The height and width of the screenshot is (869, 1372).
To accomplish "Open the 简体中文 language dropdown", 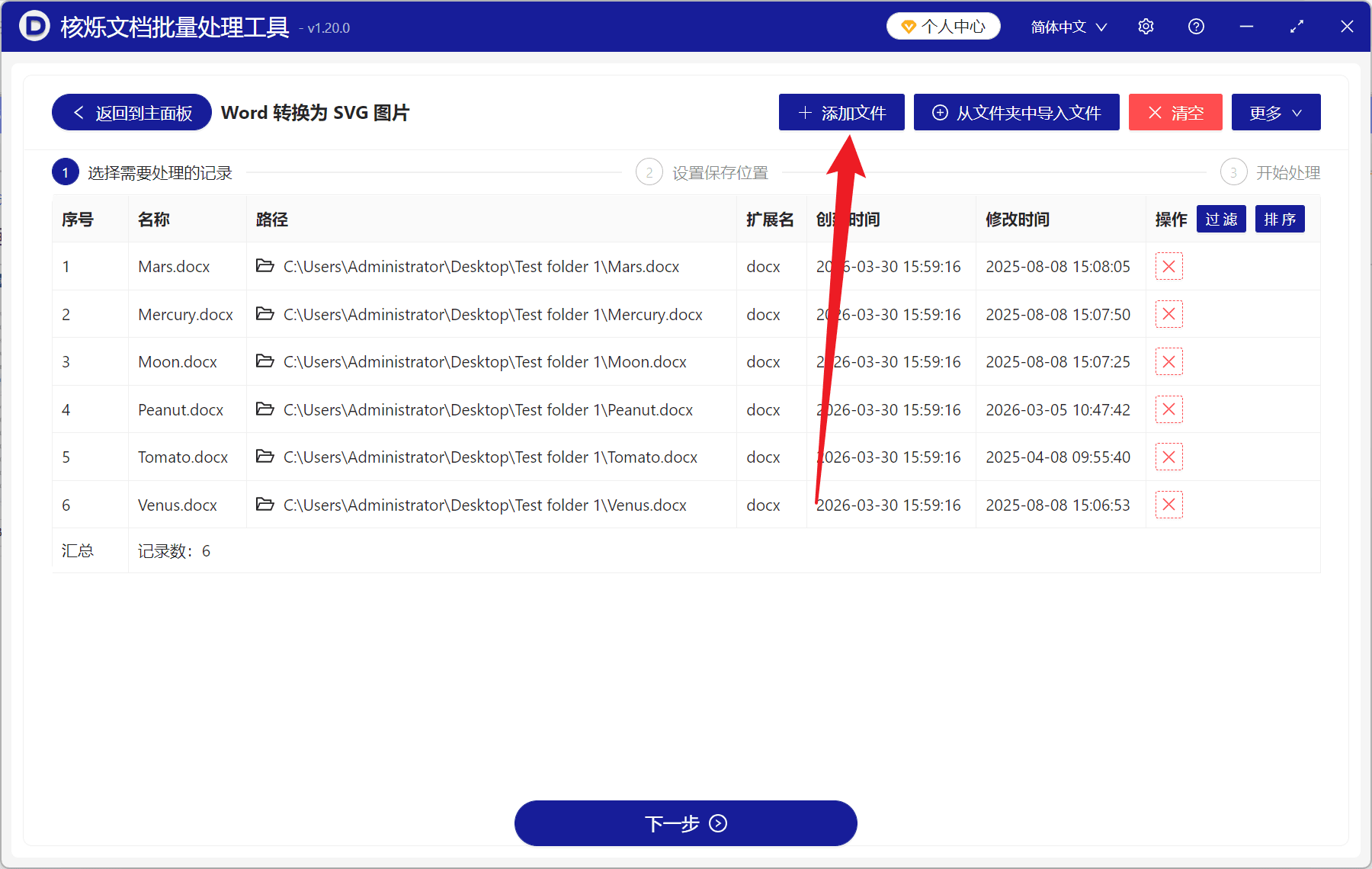I will [x=1067, y=26].
